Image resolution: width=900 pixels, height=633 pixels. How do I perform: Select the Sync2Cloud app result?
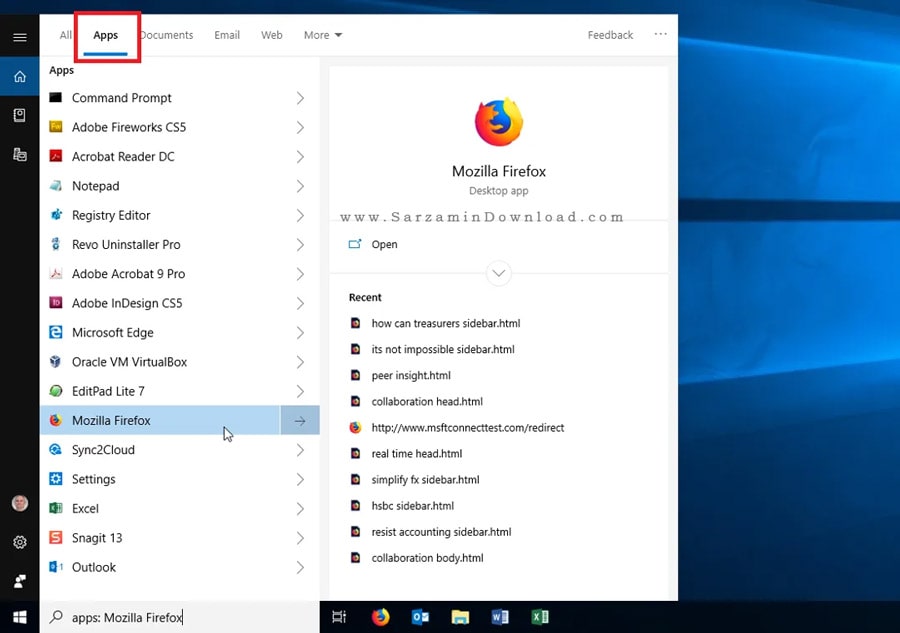tap(160, 450)
